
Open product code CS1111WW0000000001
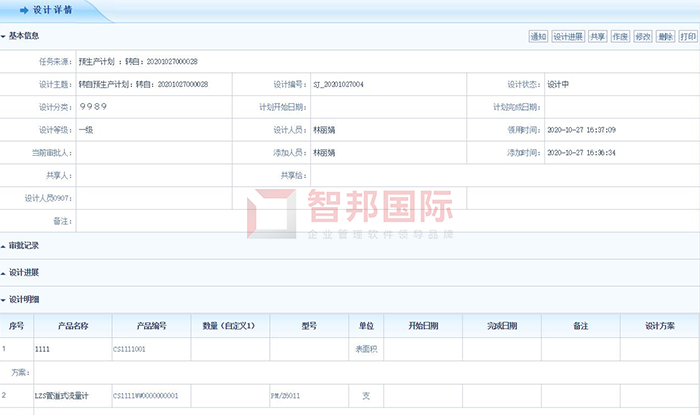click(x=146, y=396)
